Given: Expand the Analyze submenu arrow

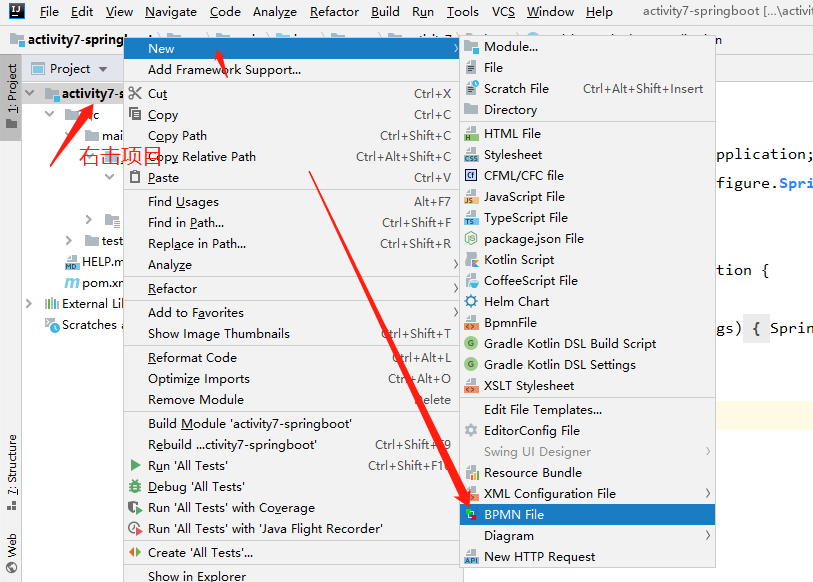Looking at the screenshot, I should 455,265.
